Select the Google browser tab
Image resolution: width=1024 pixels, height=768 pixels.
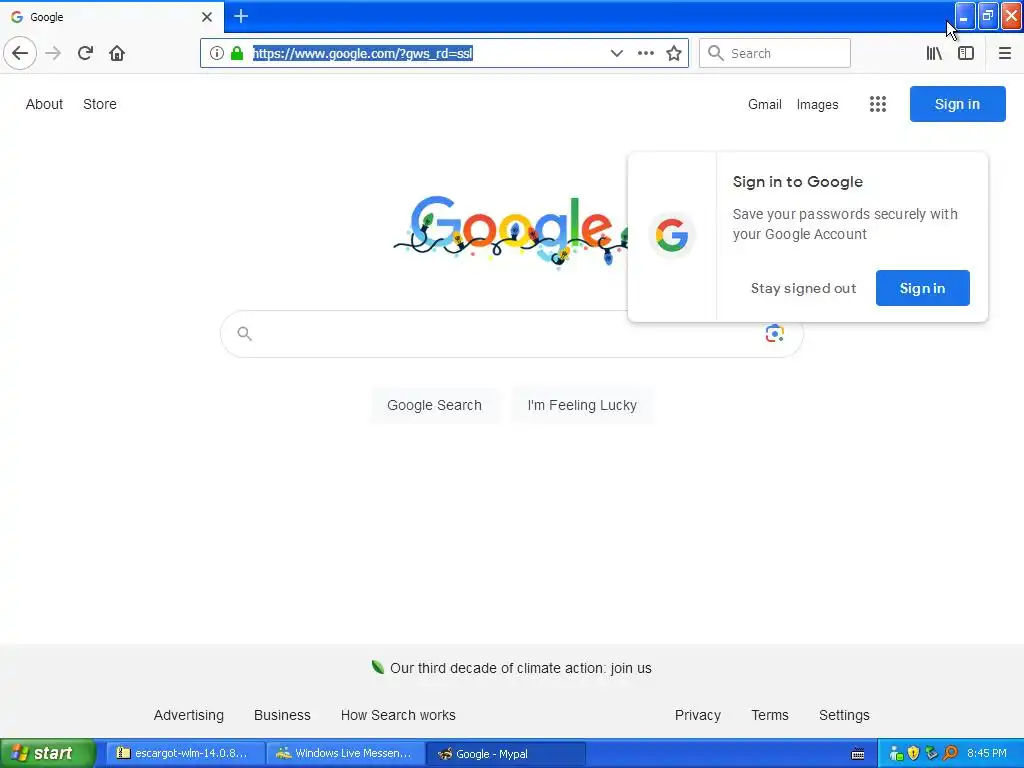[x=111, y=17]
